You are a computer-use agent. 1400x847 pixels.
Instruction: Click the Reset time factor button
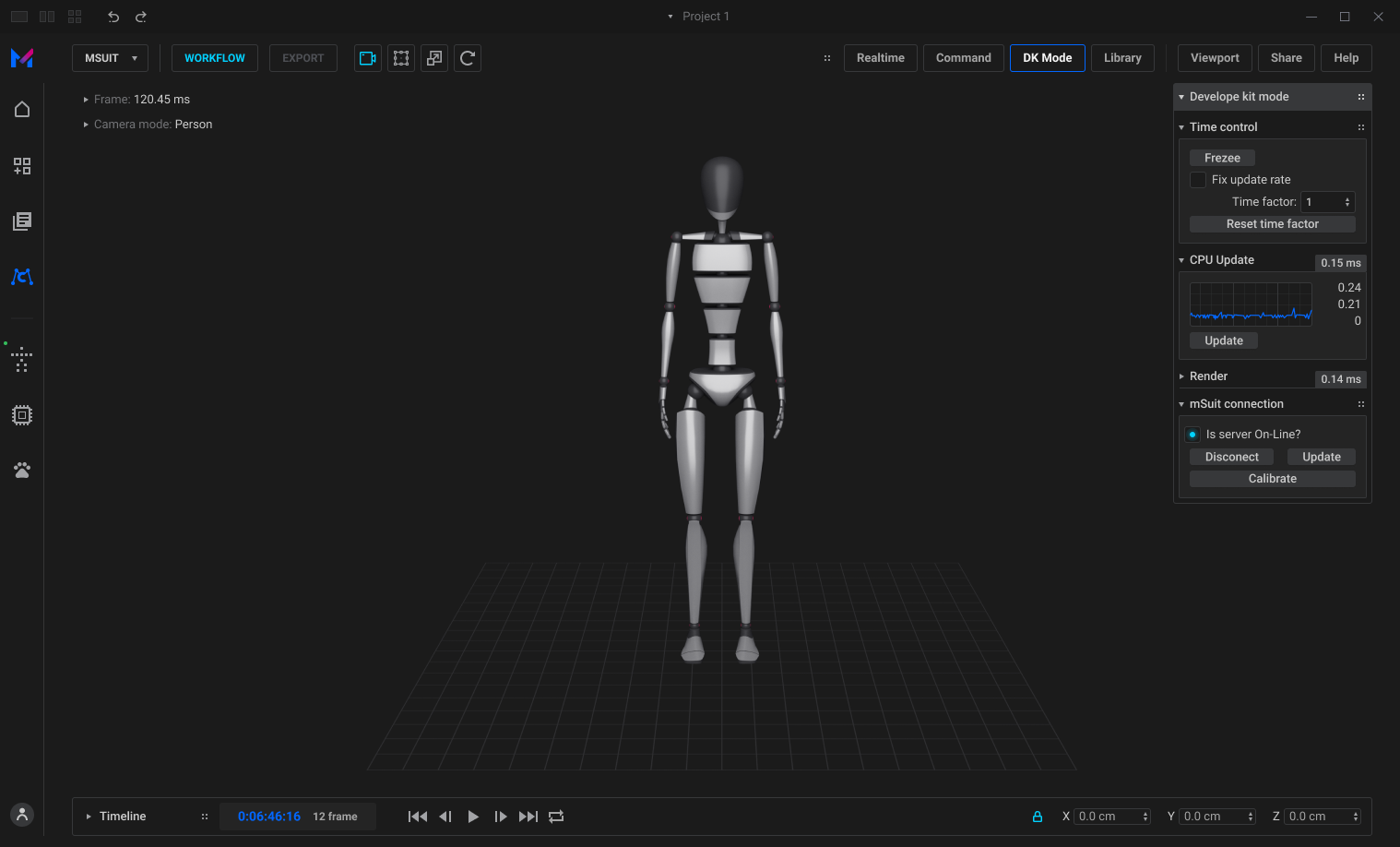pyautogui.click(x=1272, y=223)
